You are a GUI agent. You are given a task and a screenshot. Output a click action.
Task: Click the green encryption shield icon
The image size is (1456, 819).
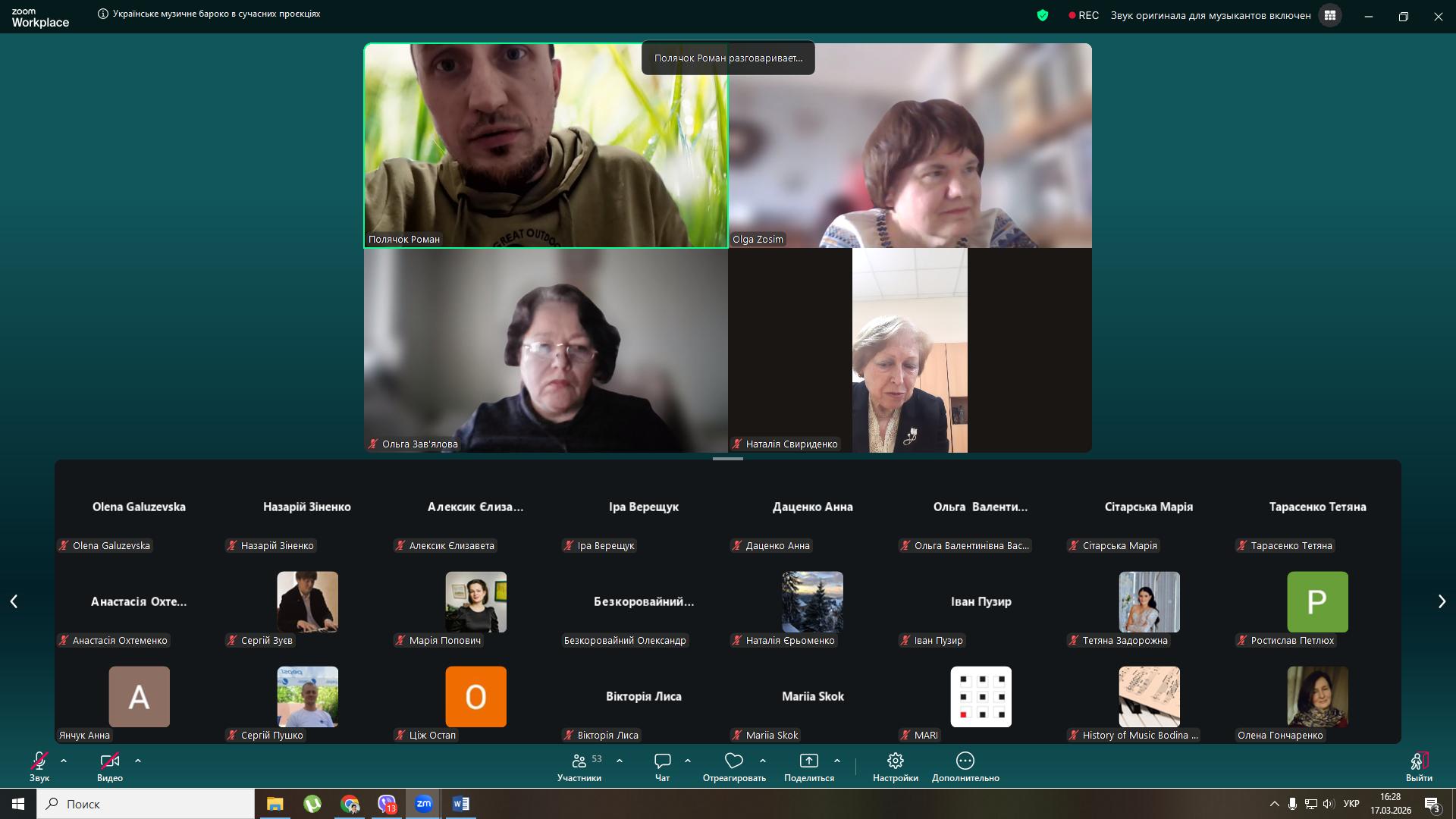(1043, 15)
